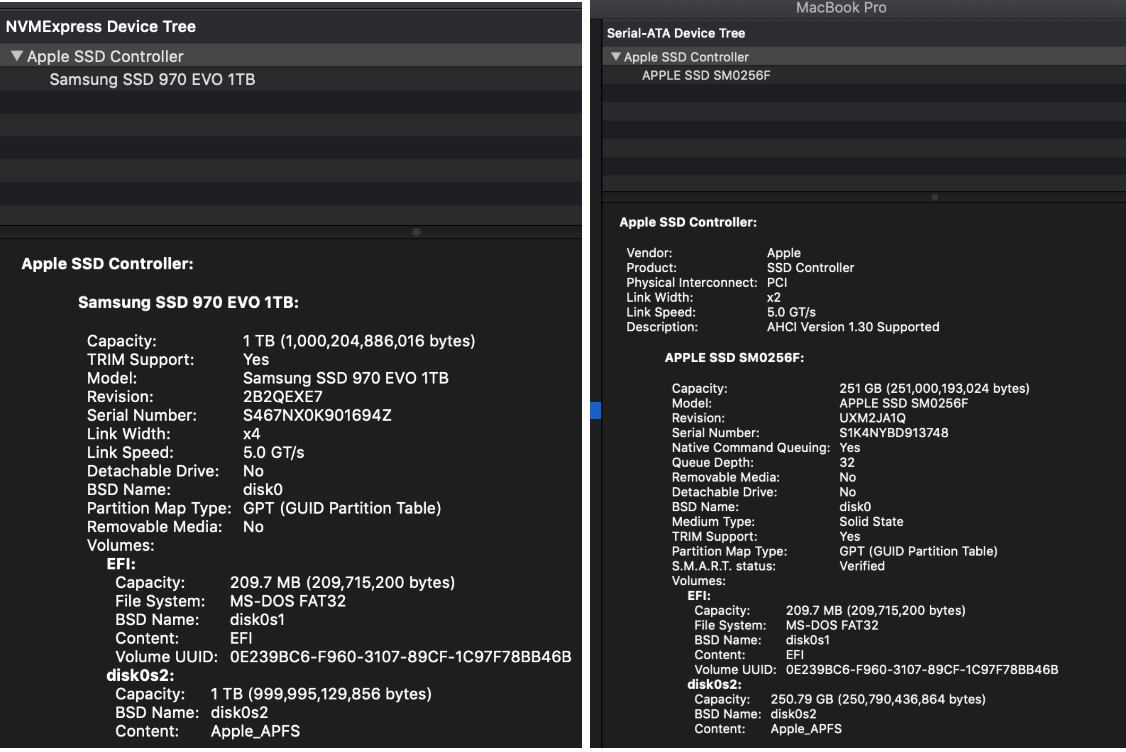Screen dimensions: 1126x752
Task: Collapse Apple SSD Controller in NVMExpress tree
Action: click(x=17, y=56)
